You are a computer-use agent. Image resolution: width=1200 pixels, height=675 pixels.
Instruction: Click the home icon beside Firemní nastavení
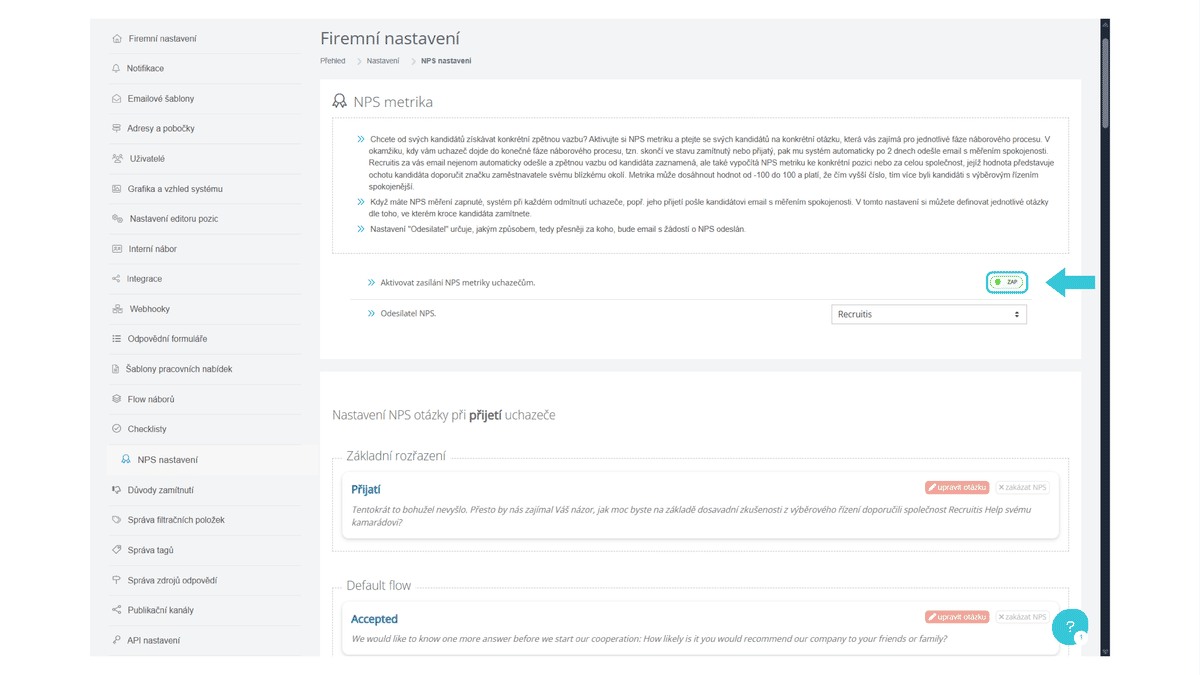click(x=117, y=38)
